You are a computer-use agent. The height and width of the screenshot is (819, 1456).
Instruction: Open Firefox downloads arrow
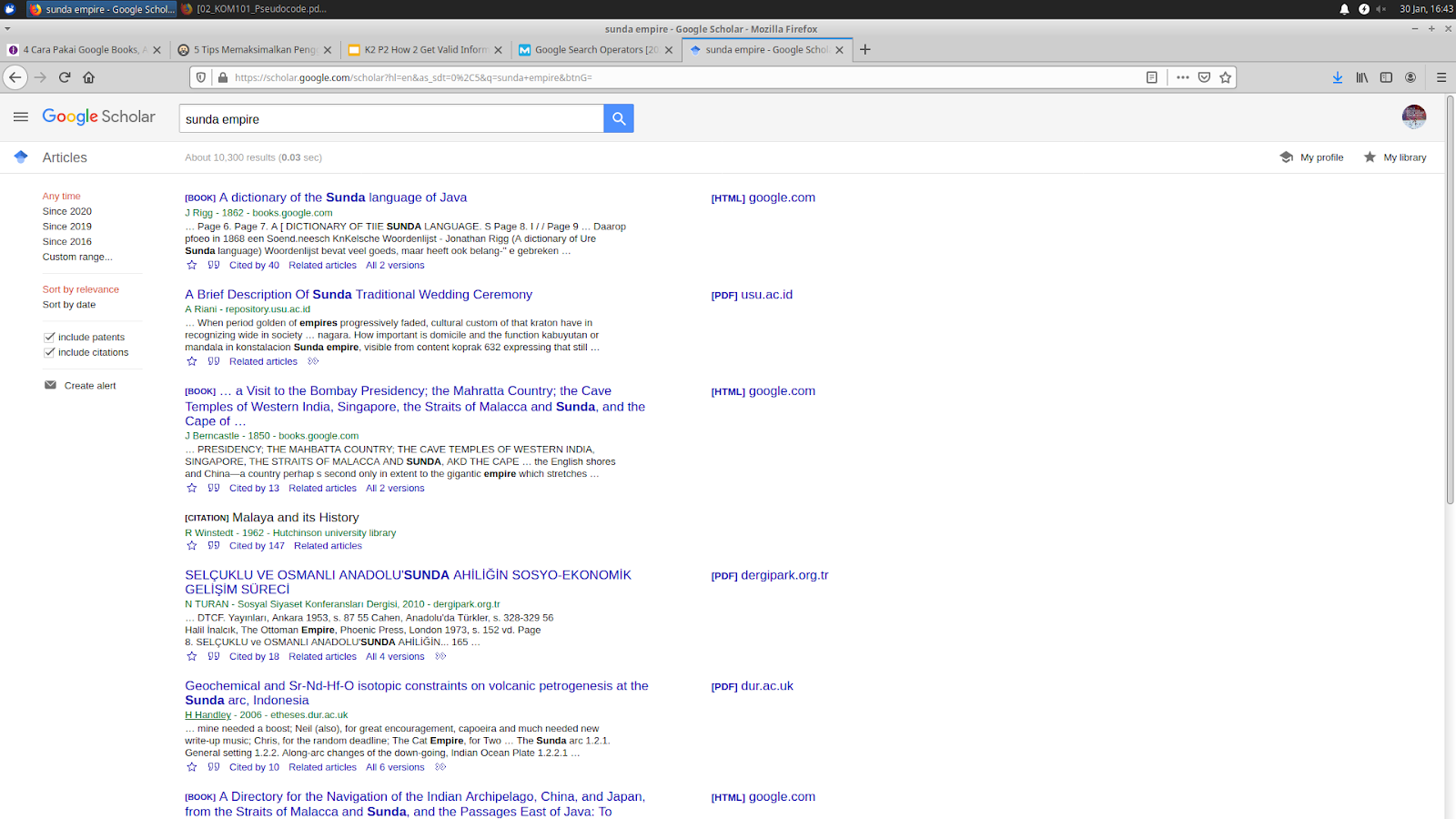click(x=1338, y=77)
